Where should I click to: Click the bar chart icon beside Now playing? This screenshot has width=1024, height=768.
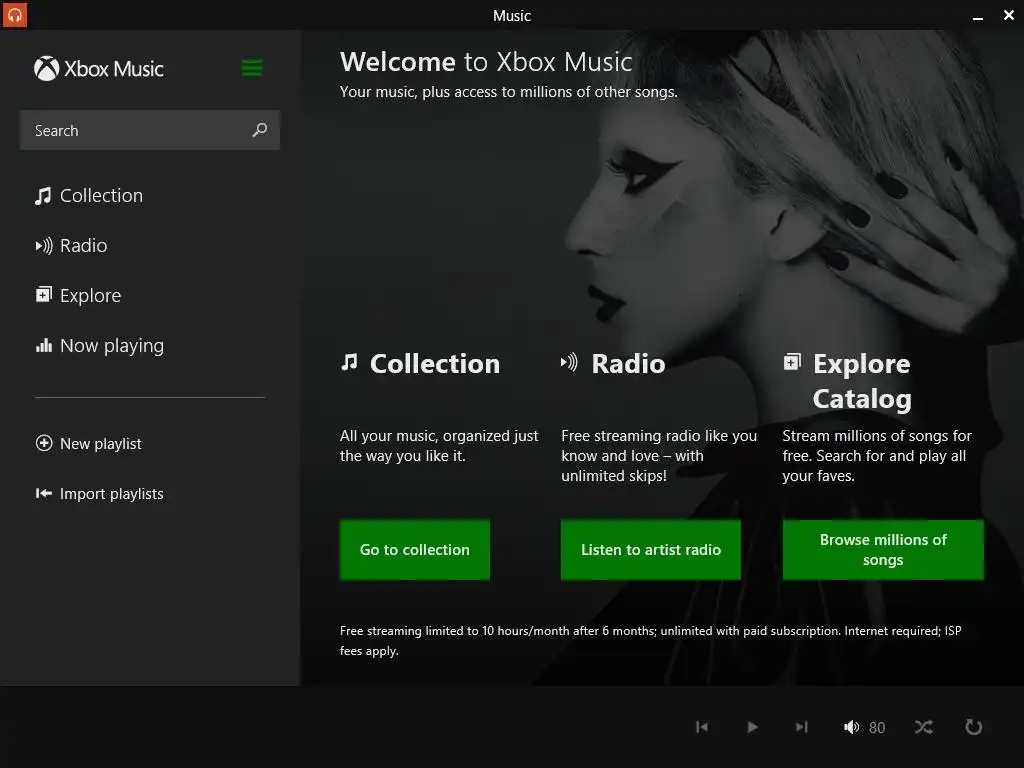tap(44, 345)
